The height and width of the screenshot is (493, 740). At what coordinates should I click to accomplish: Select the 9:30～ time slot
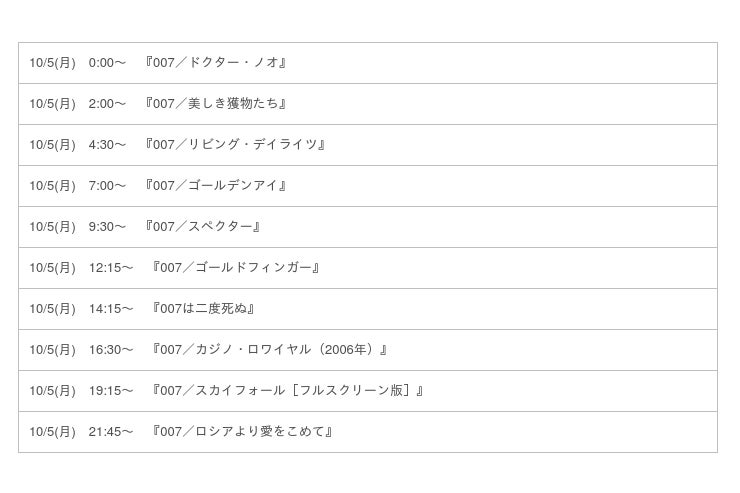[107, 227]
